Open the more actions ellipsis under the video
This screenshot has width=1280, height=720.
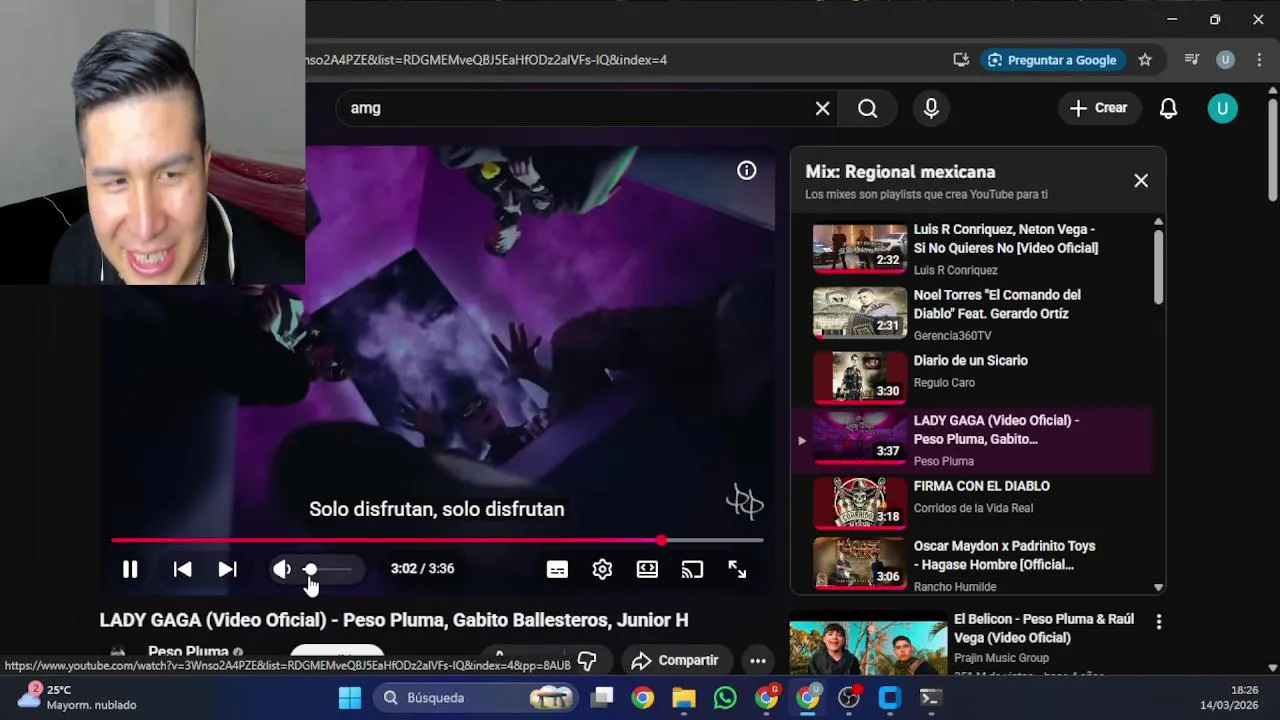pyautogui.click(x=758, y=660)
